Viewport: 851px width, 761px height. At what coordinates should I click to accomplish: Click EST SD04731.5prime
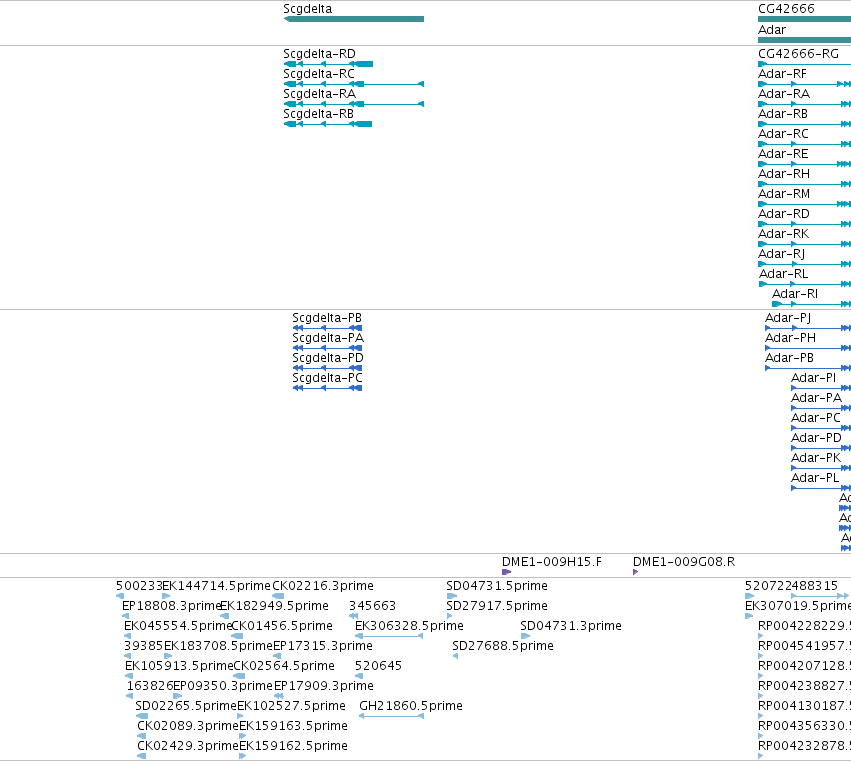pyautogui.click(x=497, y=586)
